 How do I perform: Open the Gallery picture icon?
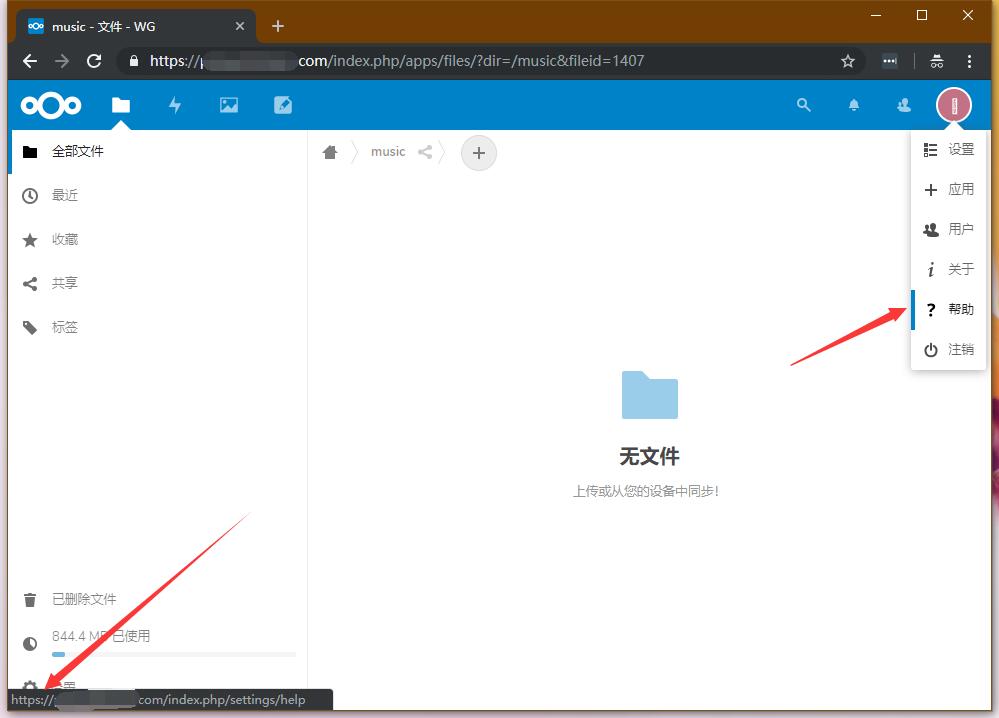229,105
